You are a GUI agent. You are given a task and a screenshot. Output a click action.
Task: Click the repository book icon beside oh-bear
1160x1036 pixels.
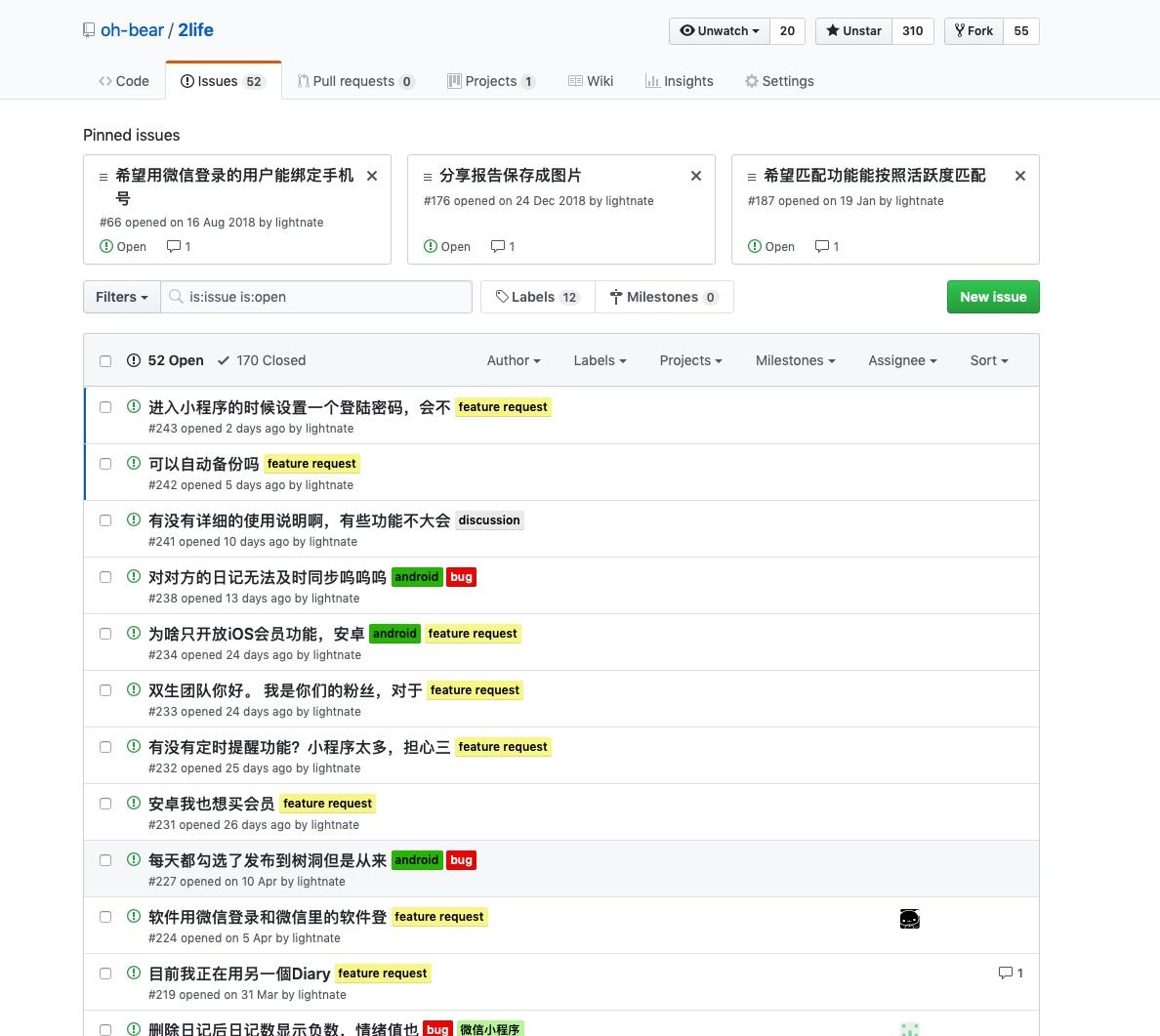pyautogui.click(x=89, y=30)
